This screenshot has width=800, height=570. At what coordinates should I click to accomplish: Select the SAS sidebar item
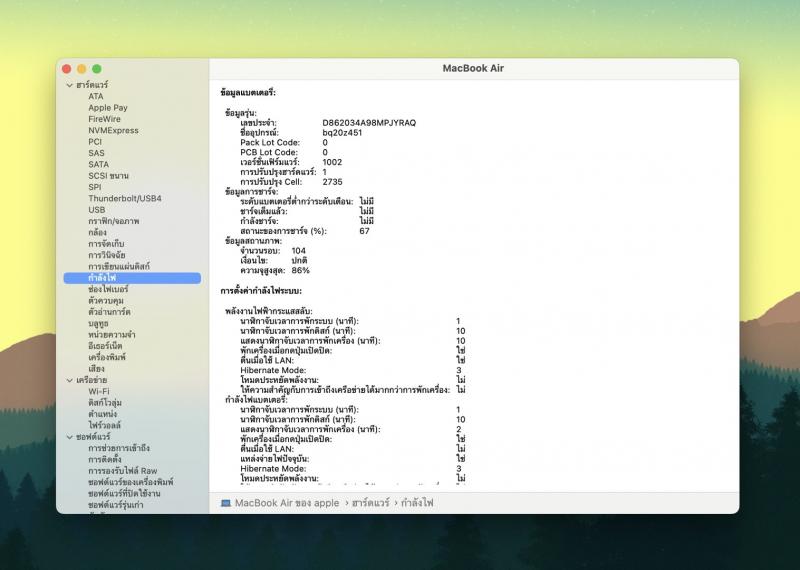(96, 153)
